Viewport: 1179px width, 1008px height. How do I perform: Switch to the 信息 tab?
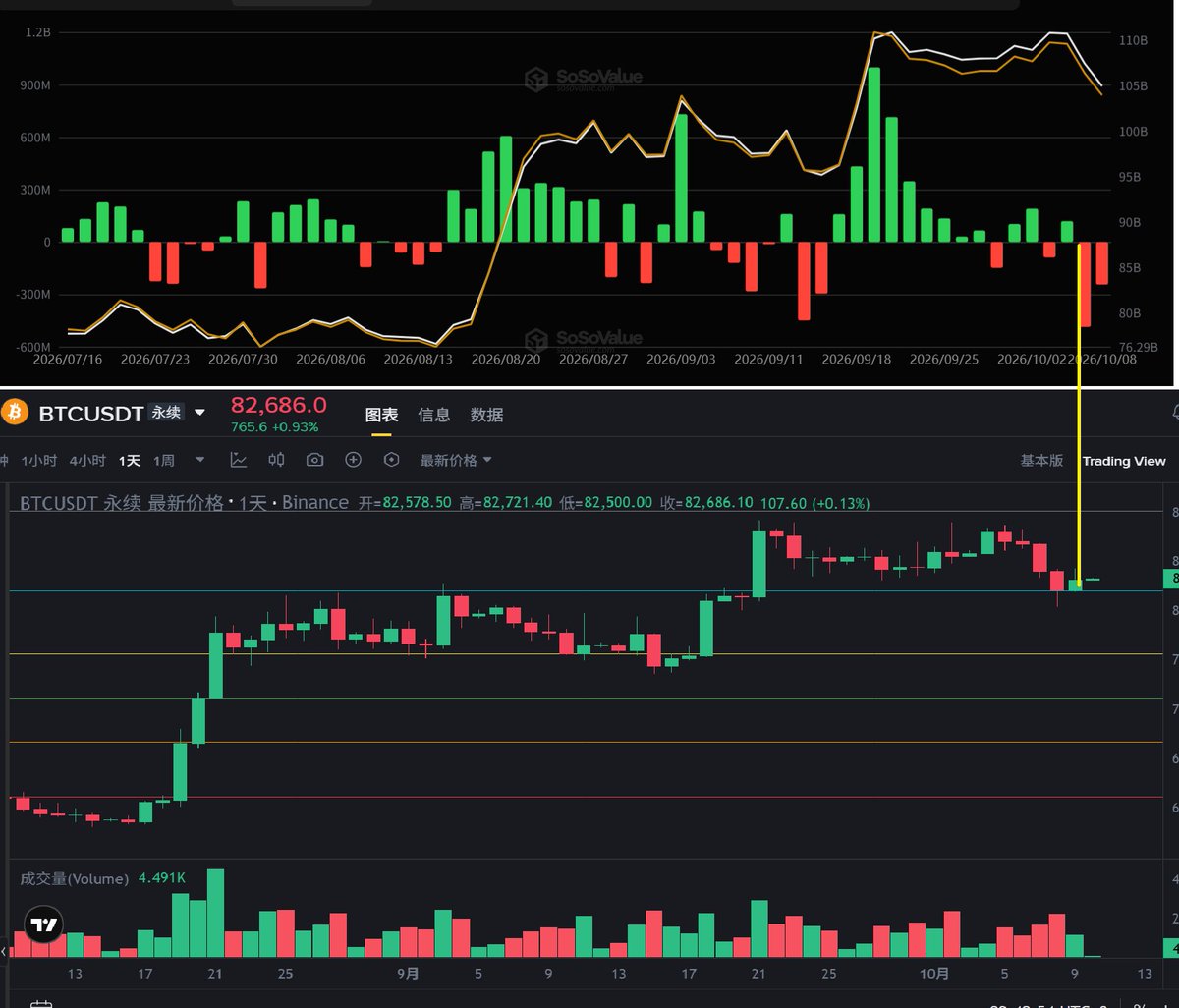click(433, 415)
